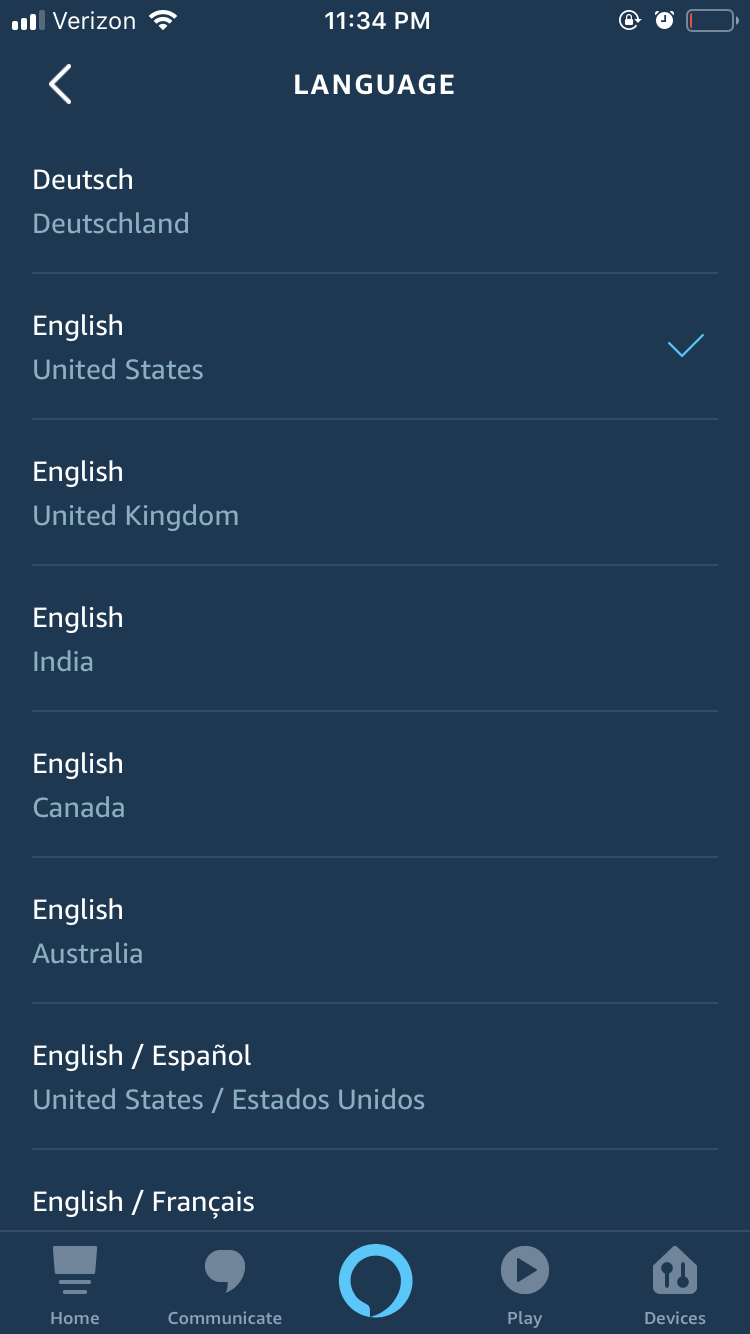Switch to the Devices tab
750x1334 pixels.
(x=675, y=1285)
